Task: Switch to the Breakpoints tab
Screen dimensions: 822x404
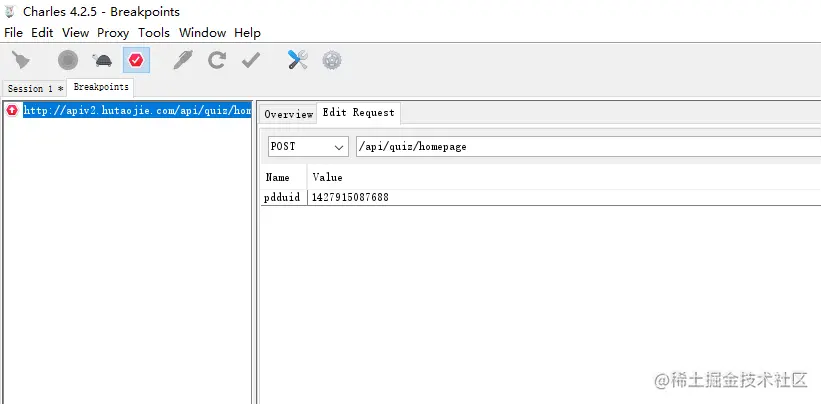Action: pos(101,87)
